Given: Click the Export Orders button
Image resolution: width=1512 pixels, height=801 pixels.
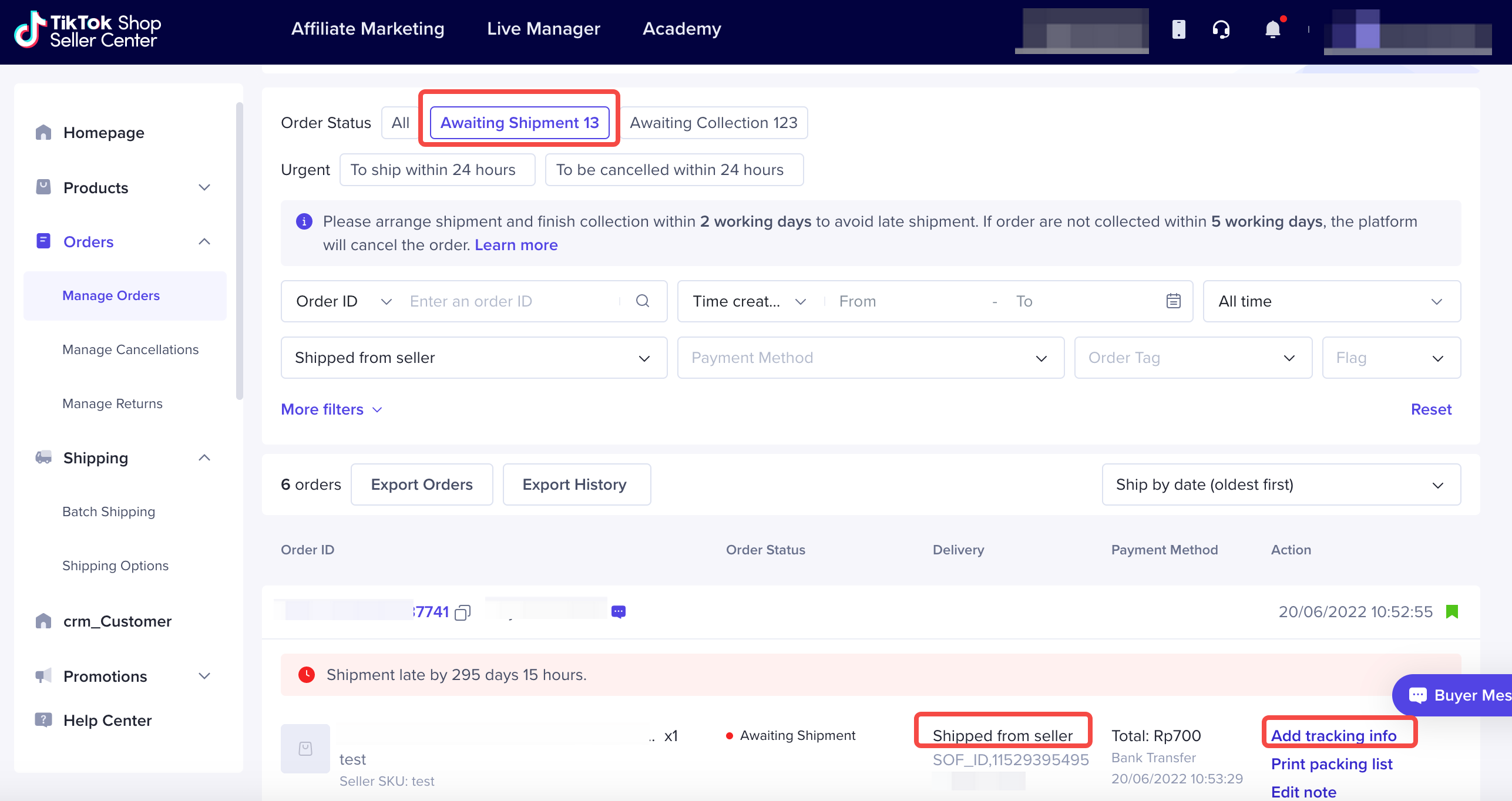Looking at the screenshot, I should [422, 484].
